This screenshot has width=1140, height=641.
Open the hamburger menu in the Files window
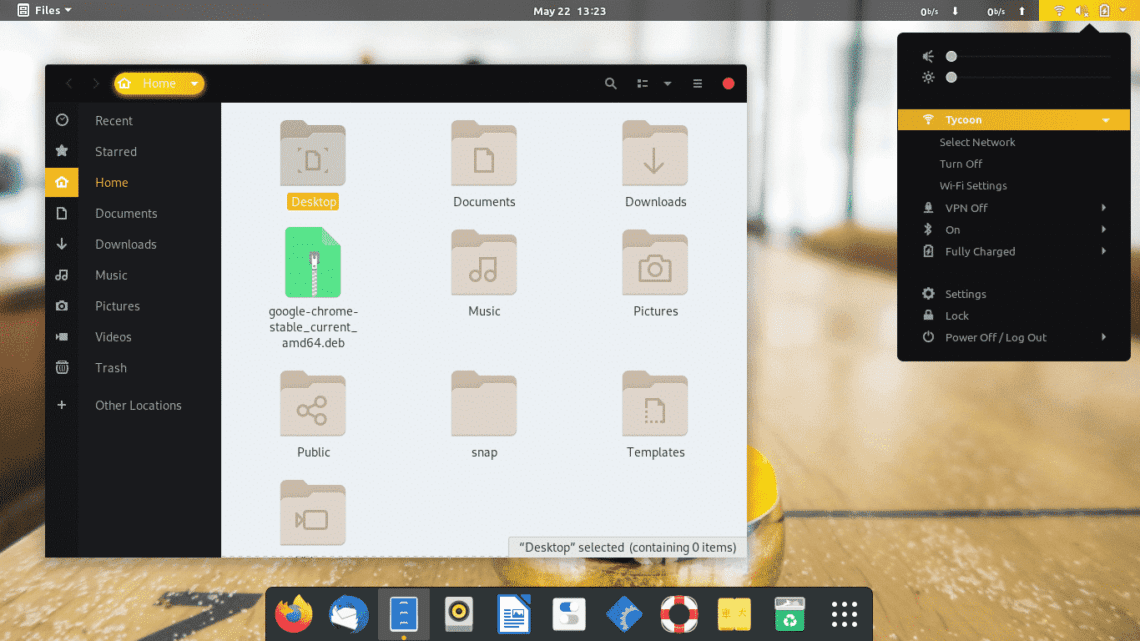[x=696, y=83]
